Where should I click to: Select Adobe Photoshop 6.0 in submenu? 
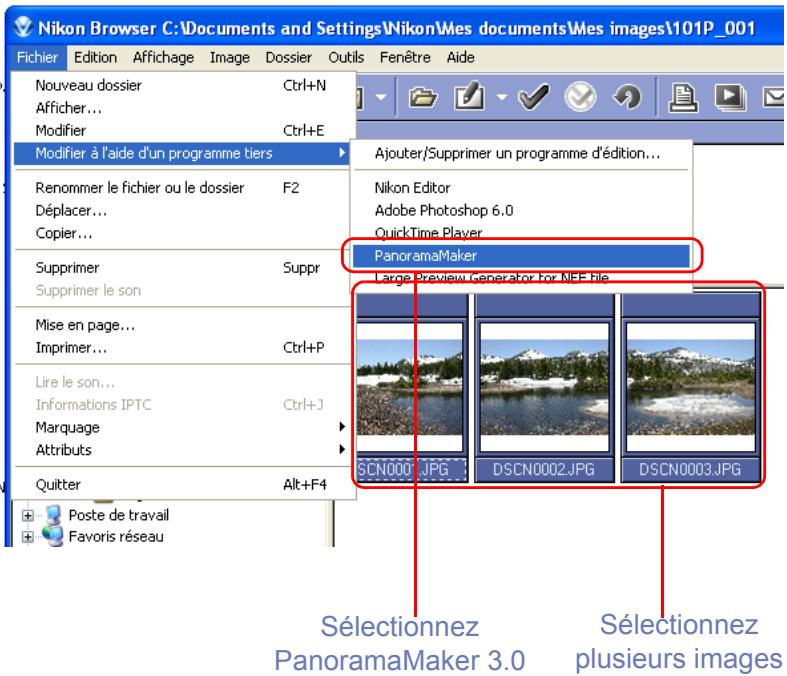tap(521, 210)
